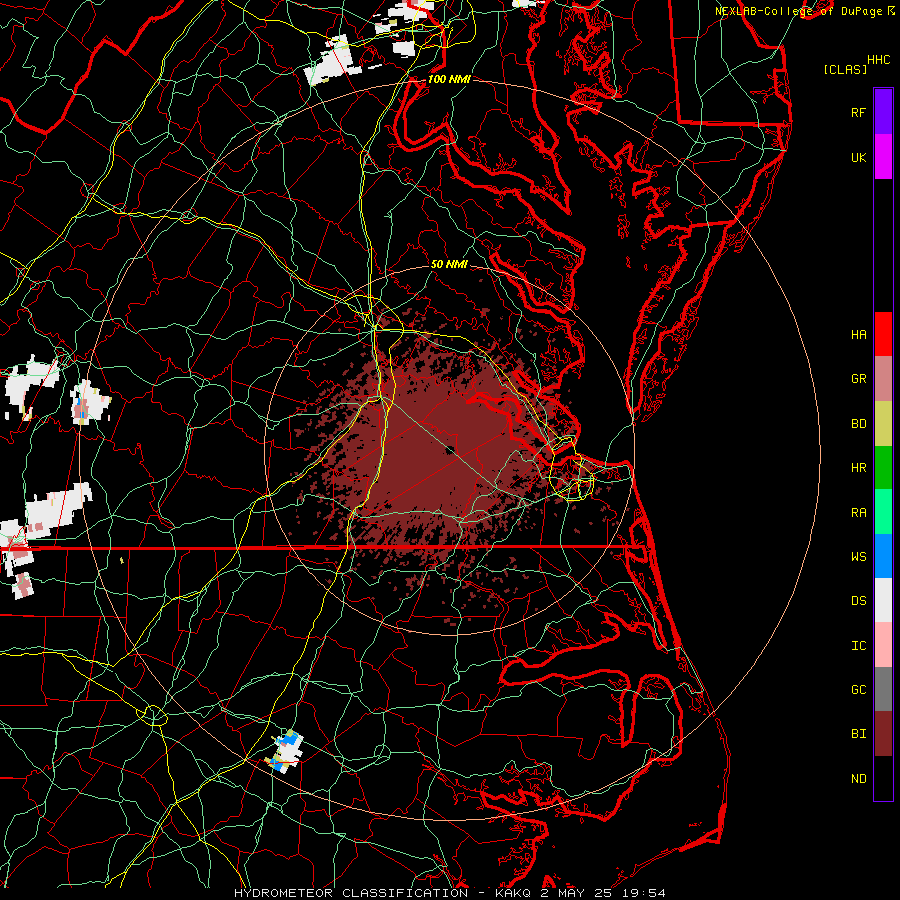This screenshot has width=900, height=900.
Task: Click the light pink IC swatch
Action: tap(883, 645)
